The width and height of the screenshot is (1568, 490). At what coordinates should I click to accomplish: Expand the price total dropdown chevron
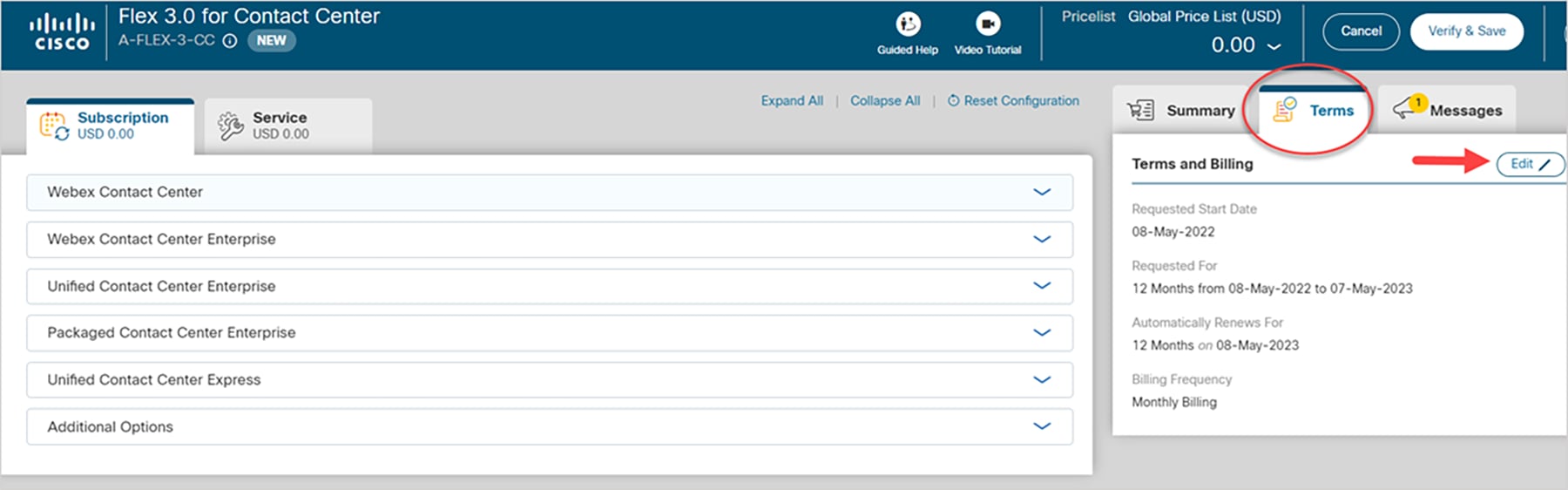pos(1274,46)
